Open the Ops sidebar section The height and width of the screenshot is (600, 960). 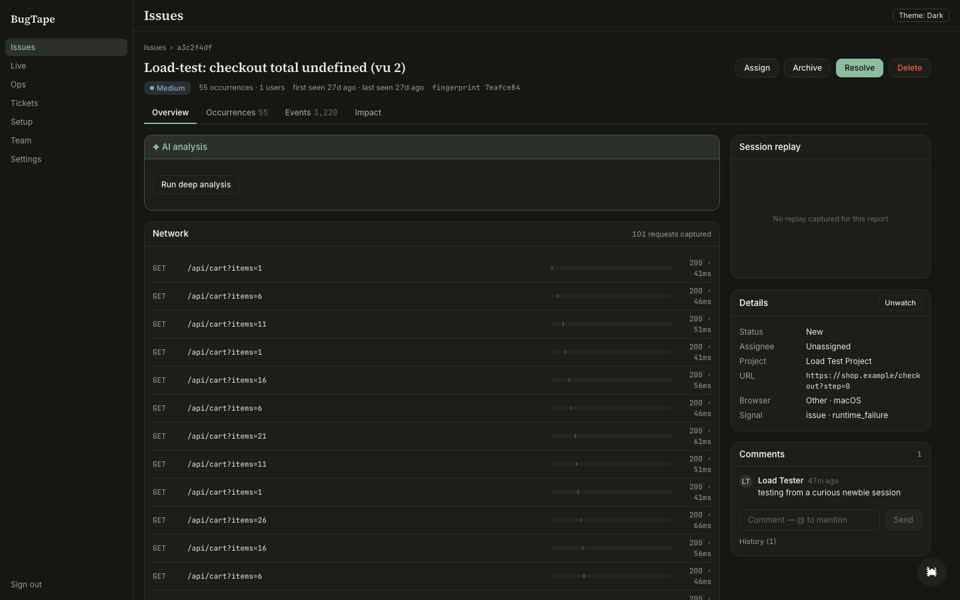pyautogui.click(x=66, y=84)
